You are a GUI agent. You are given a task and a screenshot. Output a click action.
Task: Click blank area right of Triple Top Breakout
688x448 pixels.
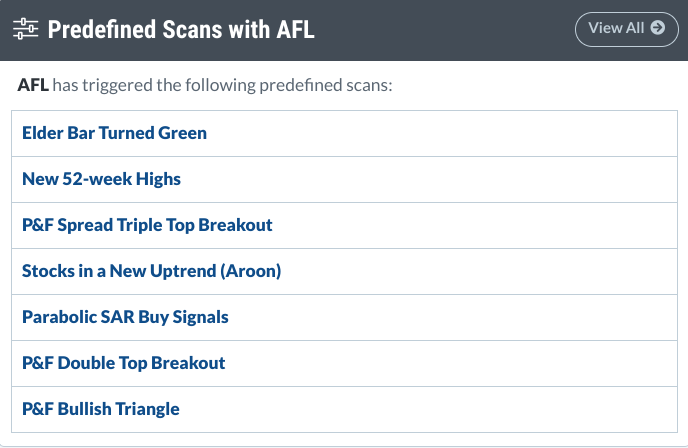[x=480, y=225]
